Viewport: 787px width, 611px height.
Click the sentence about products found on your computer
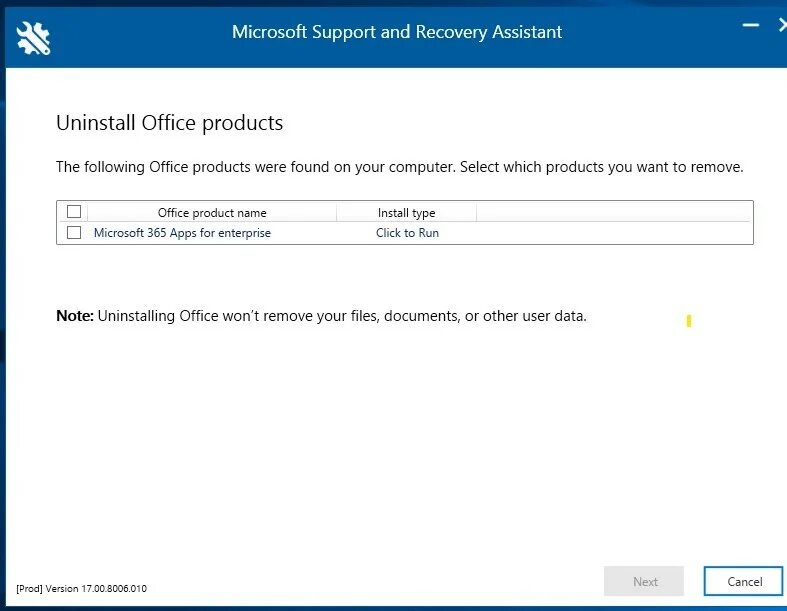coord(399,167)
